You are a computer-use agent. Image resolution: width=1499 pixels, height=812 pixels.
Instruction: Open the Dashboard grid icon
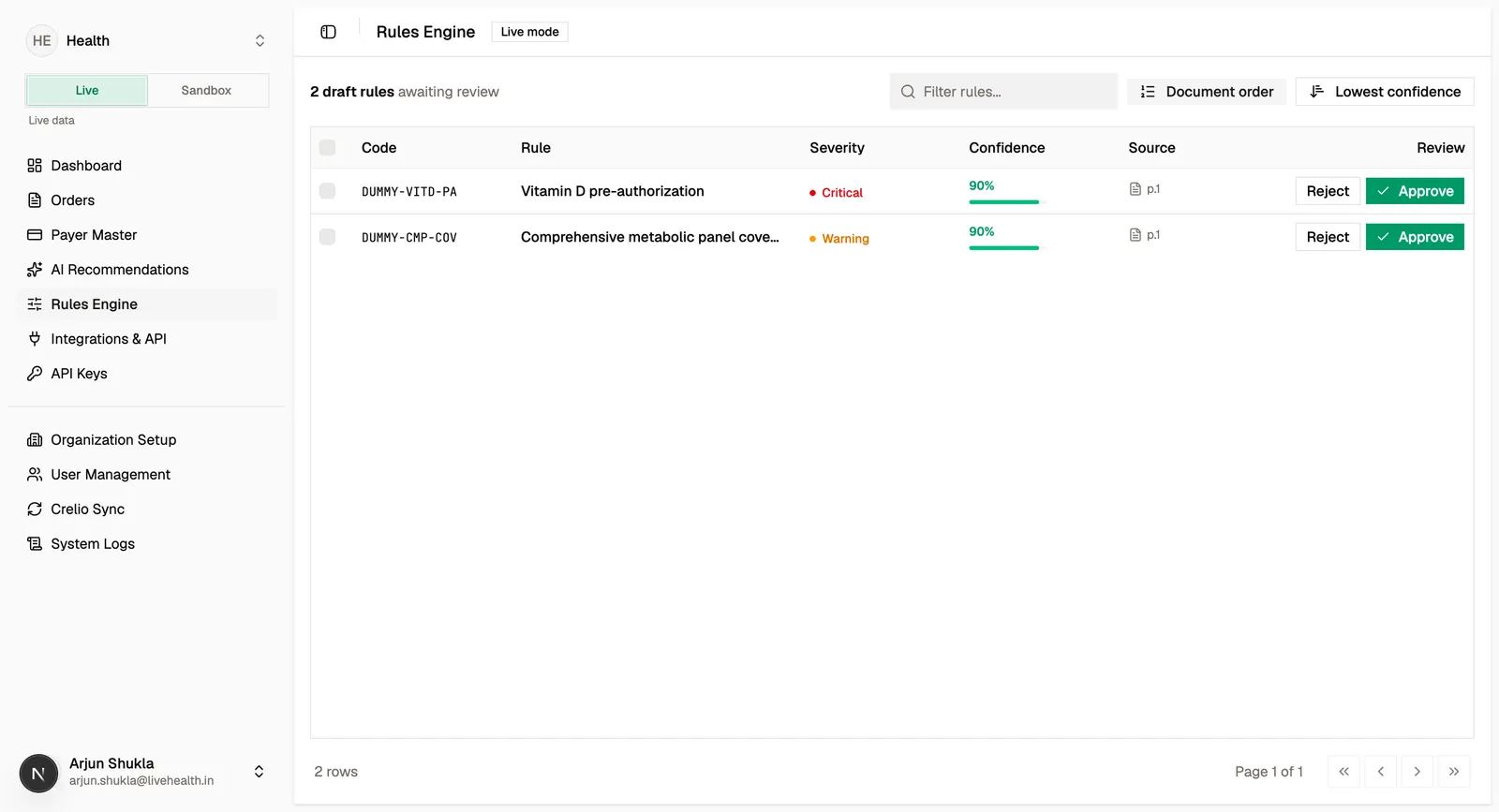[x=35, y=166]
